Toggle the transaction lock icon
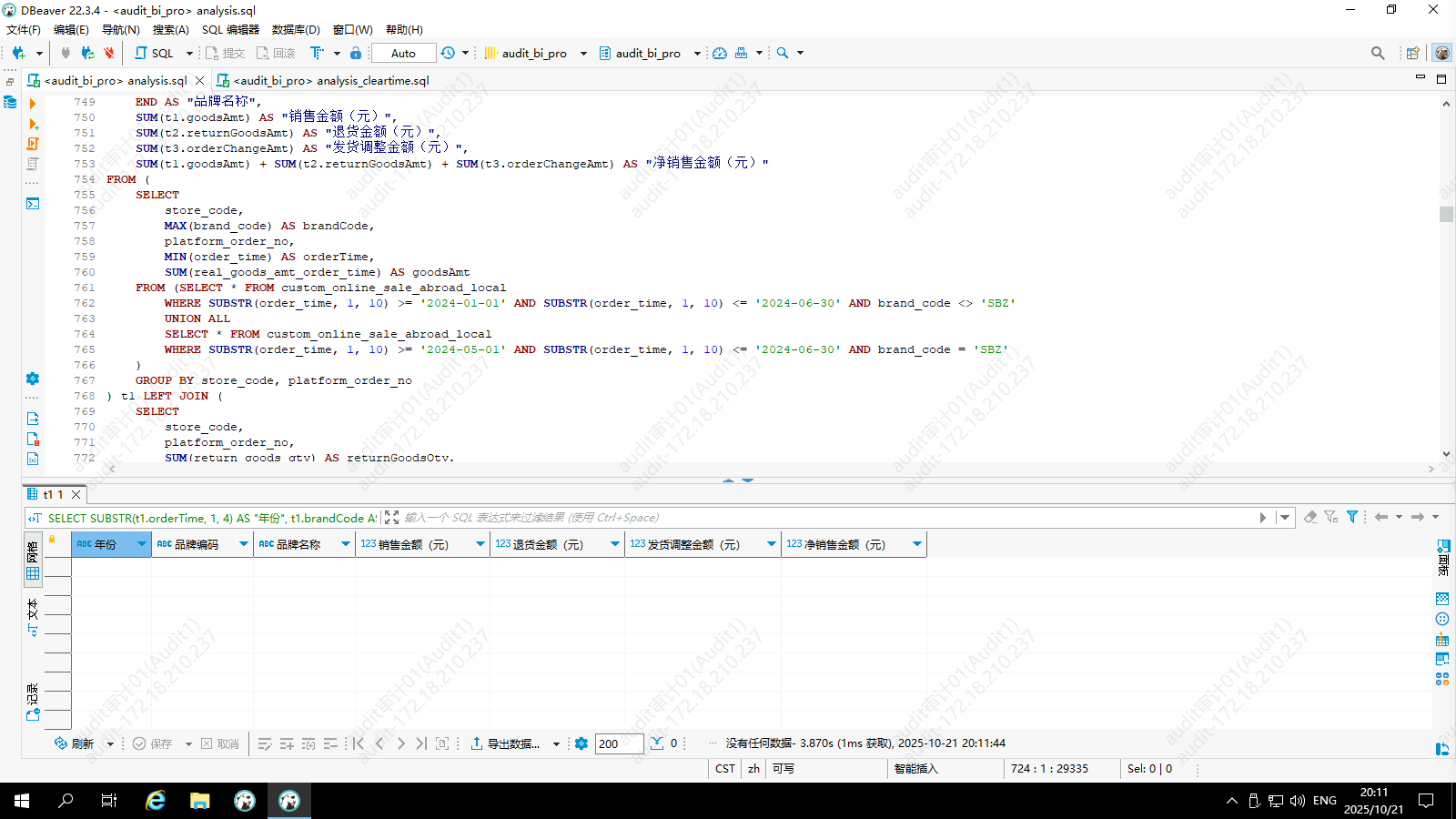The height and width of the screenshot is (819, 1456). 356,53
